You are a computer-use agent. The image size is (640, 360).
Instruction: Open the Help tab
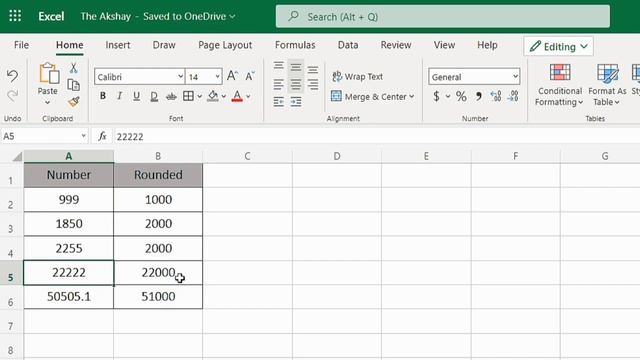coord(487,45)
